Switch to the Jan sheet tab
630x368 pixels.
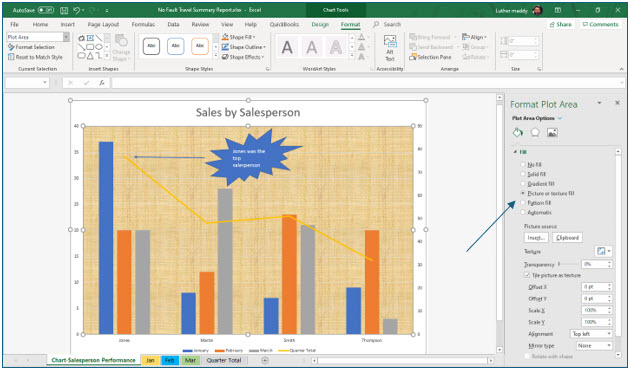(x=150, y=360)
